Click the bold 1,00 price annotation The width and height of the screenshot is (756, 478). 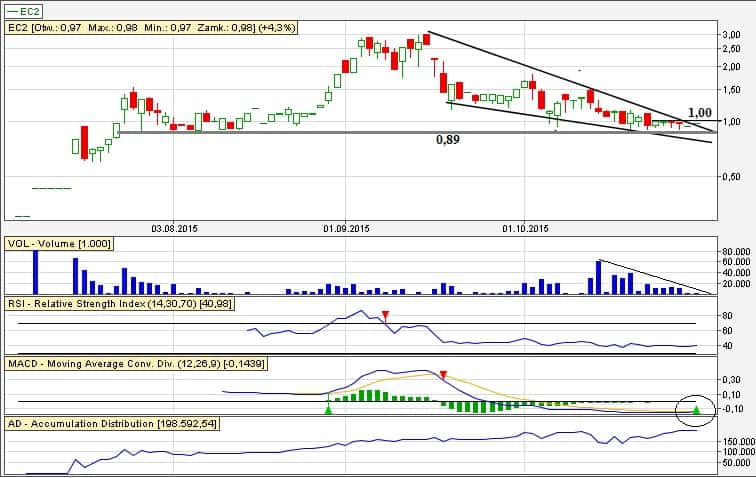pos(699,113)
